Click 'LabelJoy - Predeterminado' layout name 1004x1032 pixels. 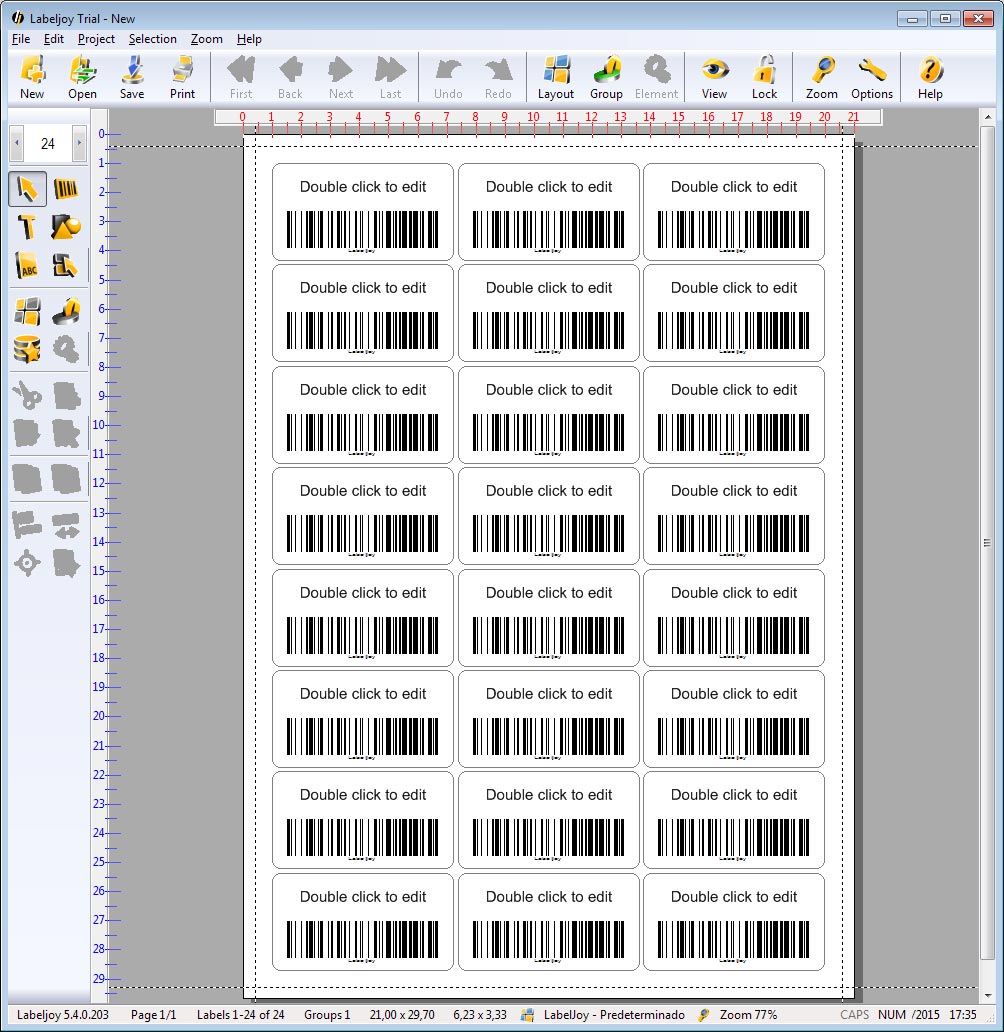point(614,1015)
